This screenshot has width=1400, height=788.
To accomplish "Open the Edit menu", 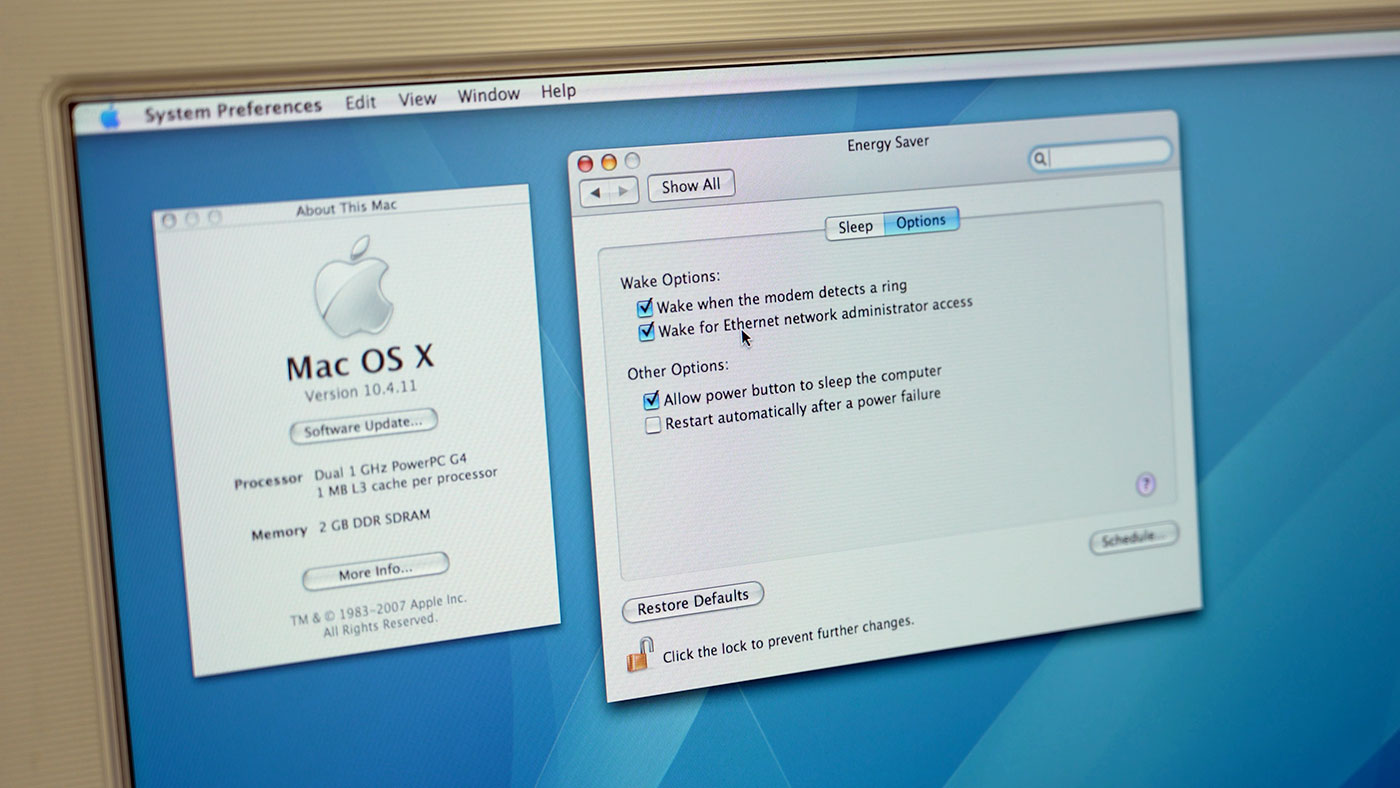I will point(361,102).
